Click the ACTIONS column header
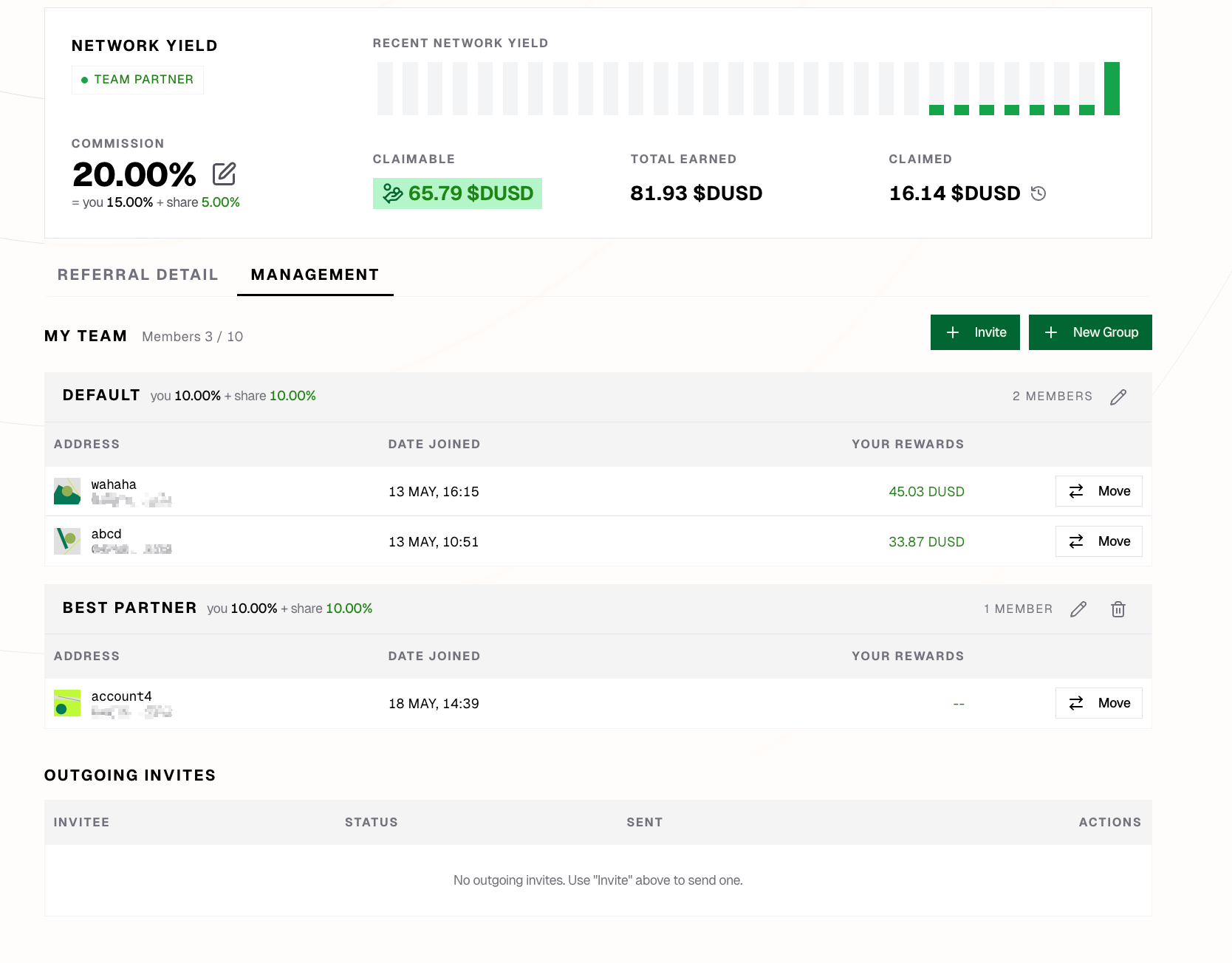Image resolution: width=1232 pixels, height=963 pixels. (1110, 823)
